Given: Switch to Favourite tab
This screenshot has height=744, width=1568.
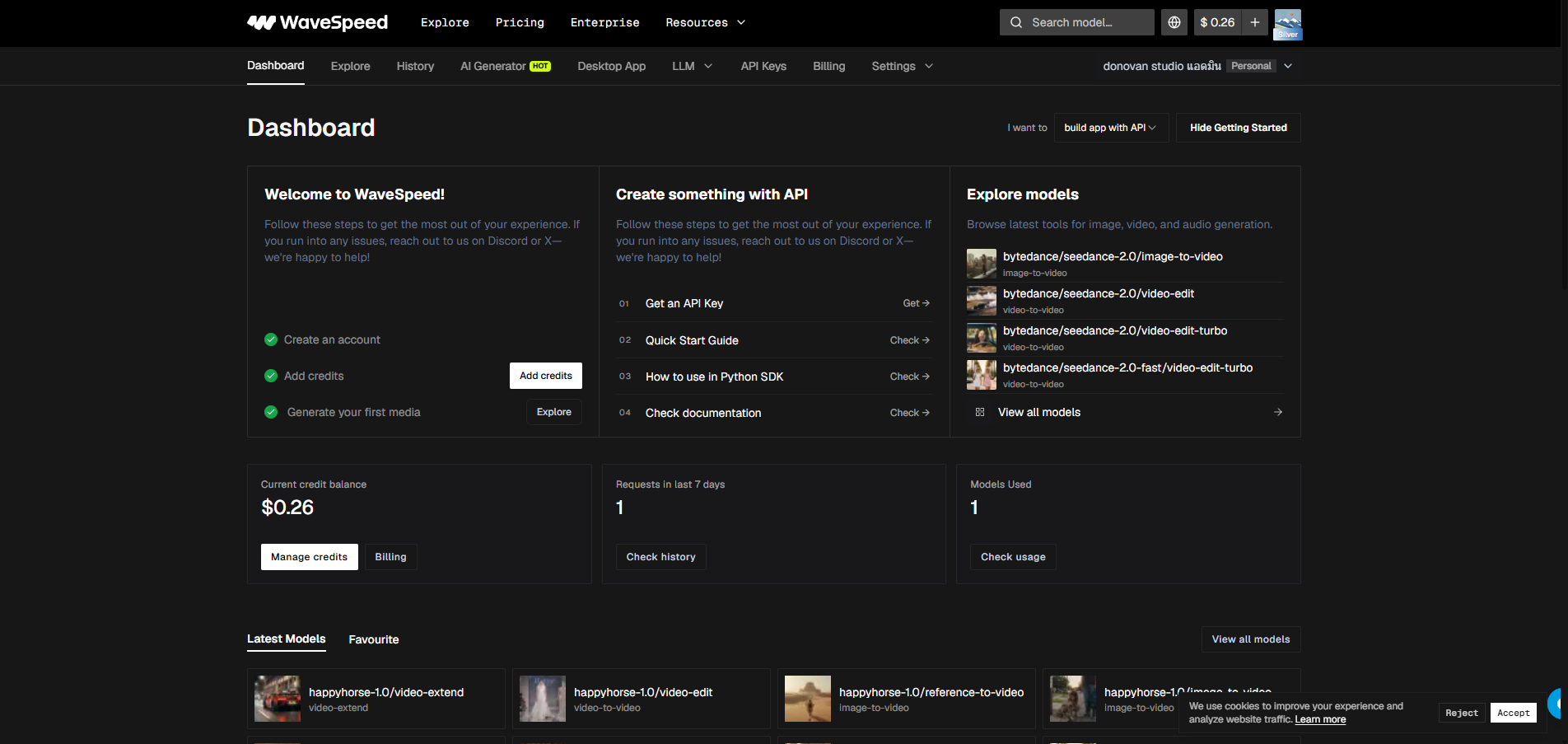Looking at the screenshot, I should (374, 639).
